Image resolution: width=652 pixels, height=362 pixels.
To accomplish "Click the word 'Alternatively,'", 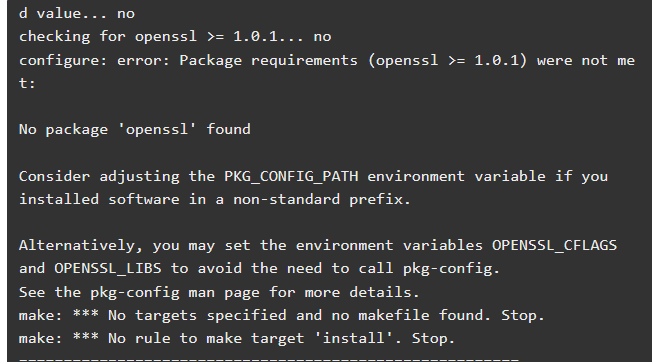I will pos(81,246).
